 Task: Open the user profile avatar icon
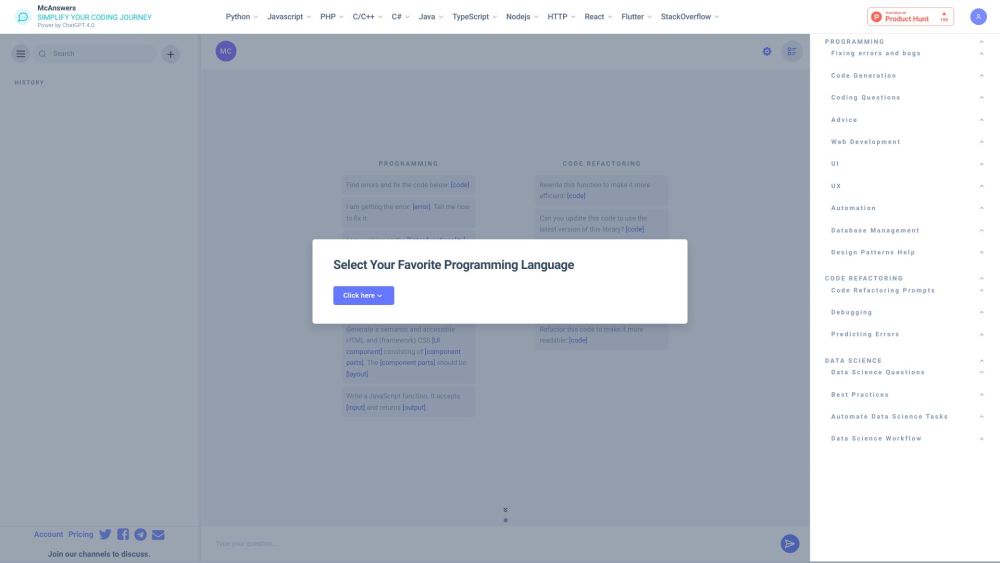click(977, 17)
